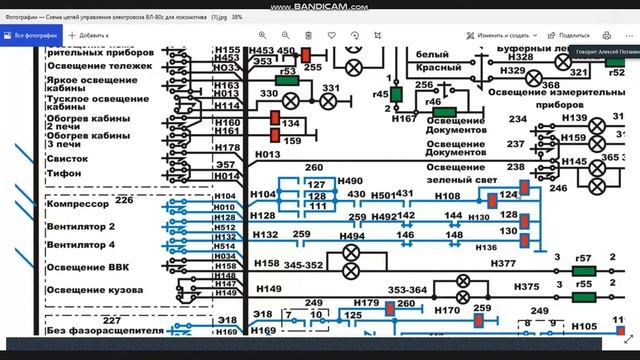
Task: Click the 345-352 lamp group label
Action: coord(303,265)
